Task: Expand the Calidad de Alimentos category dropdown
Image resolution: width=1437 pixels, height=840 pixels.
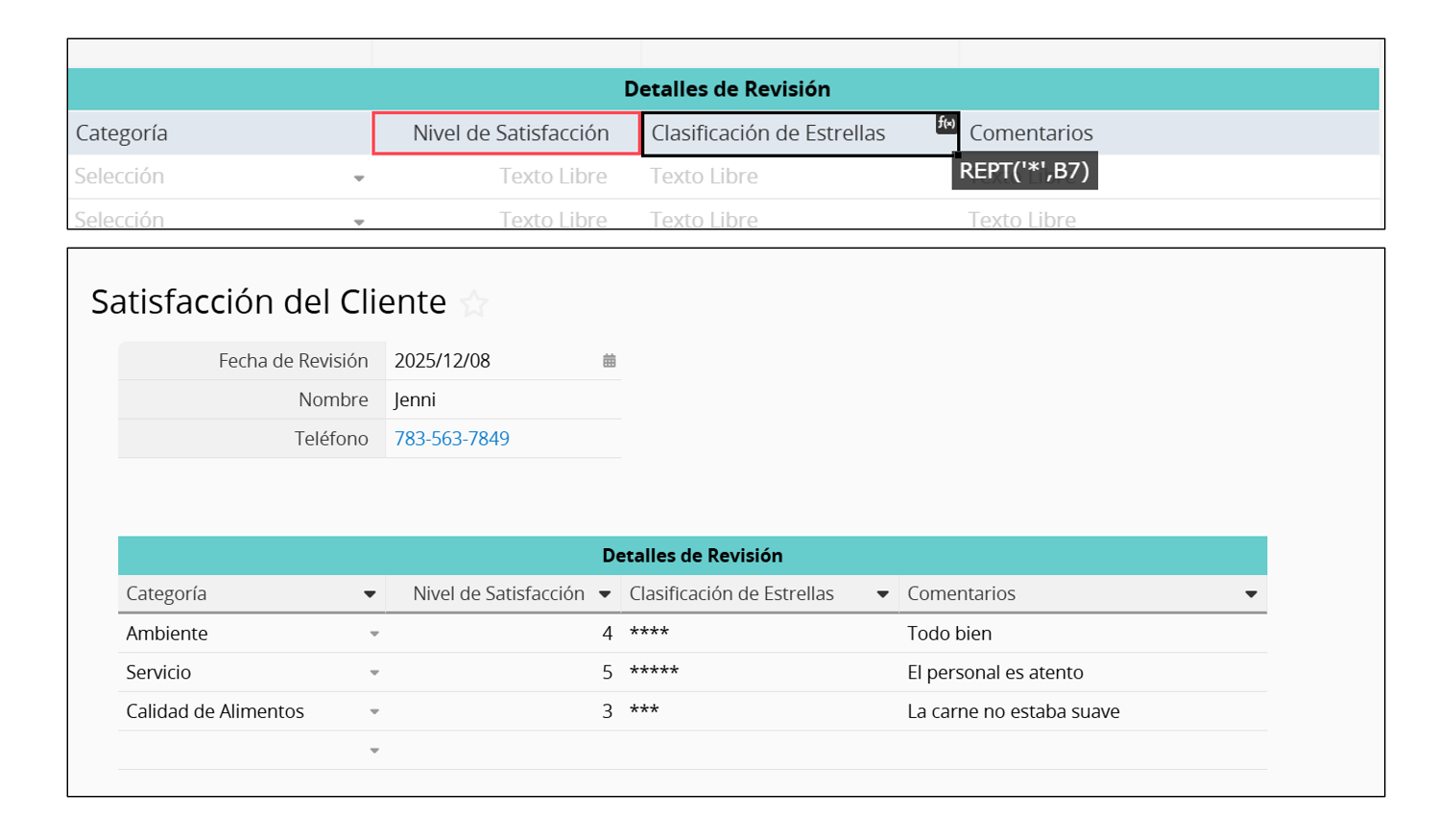Action: (x=374, y=712)
